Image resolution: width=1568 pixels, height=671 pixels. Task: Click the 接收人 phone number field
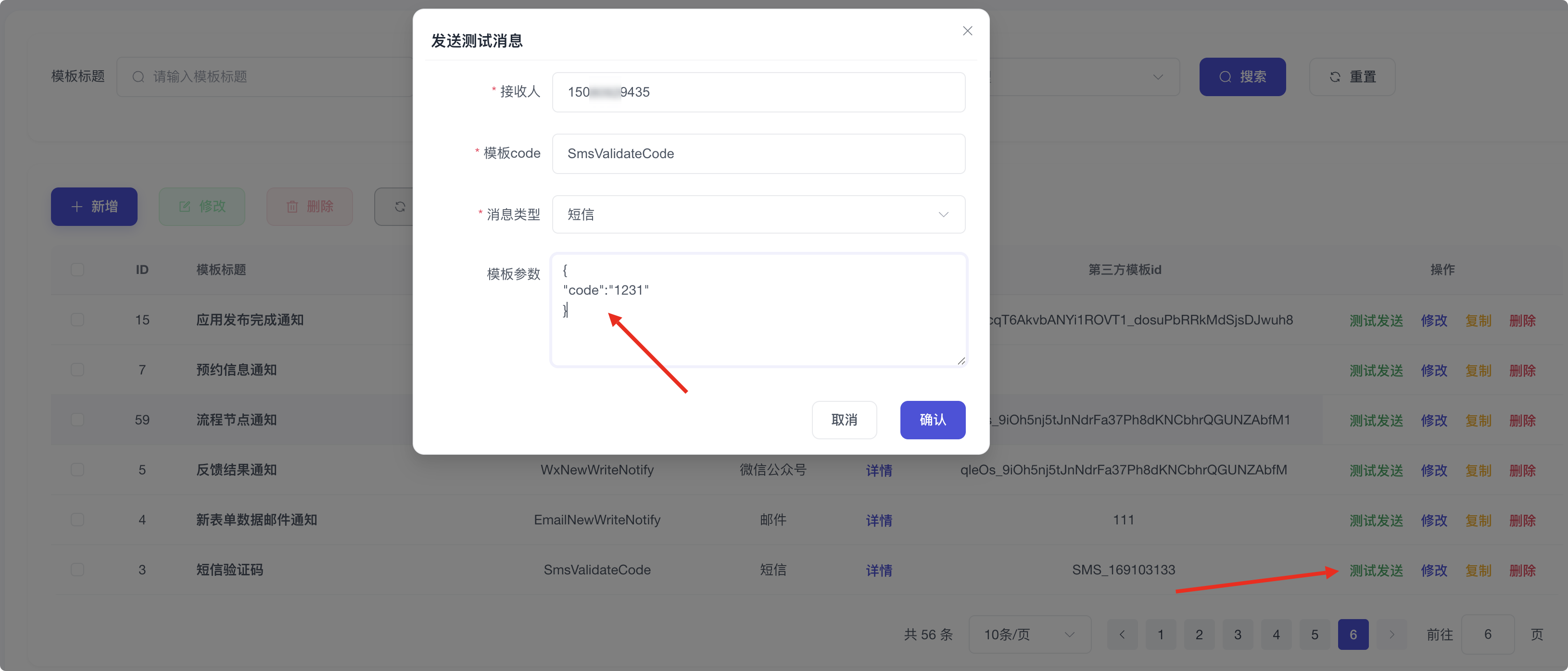[x=759, y=92]
